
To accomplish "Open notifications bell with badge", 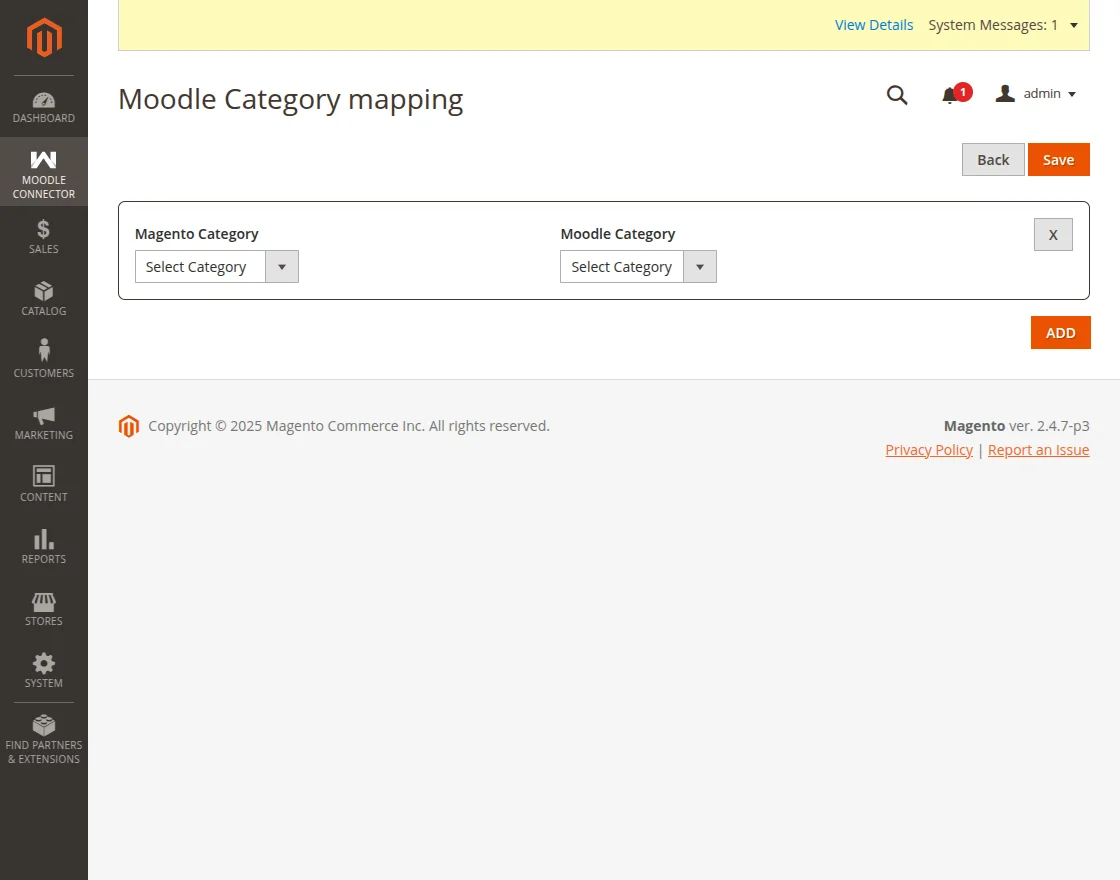I will 956,94.
